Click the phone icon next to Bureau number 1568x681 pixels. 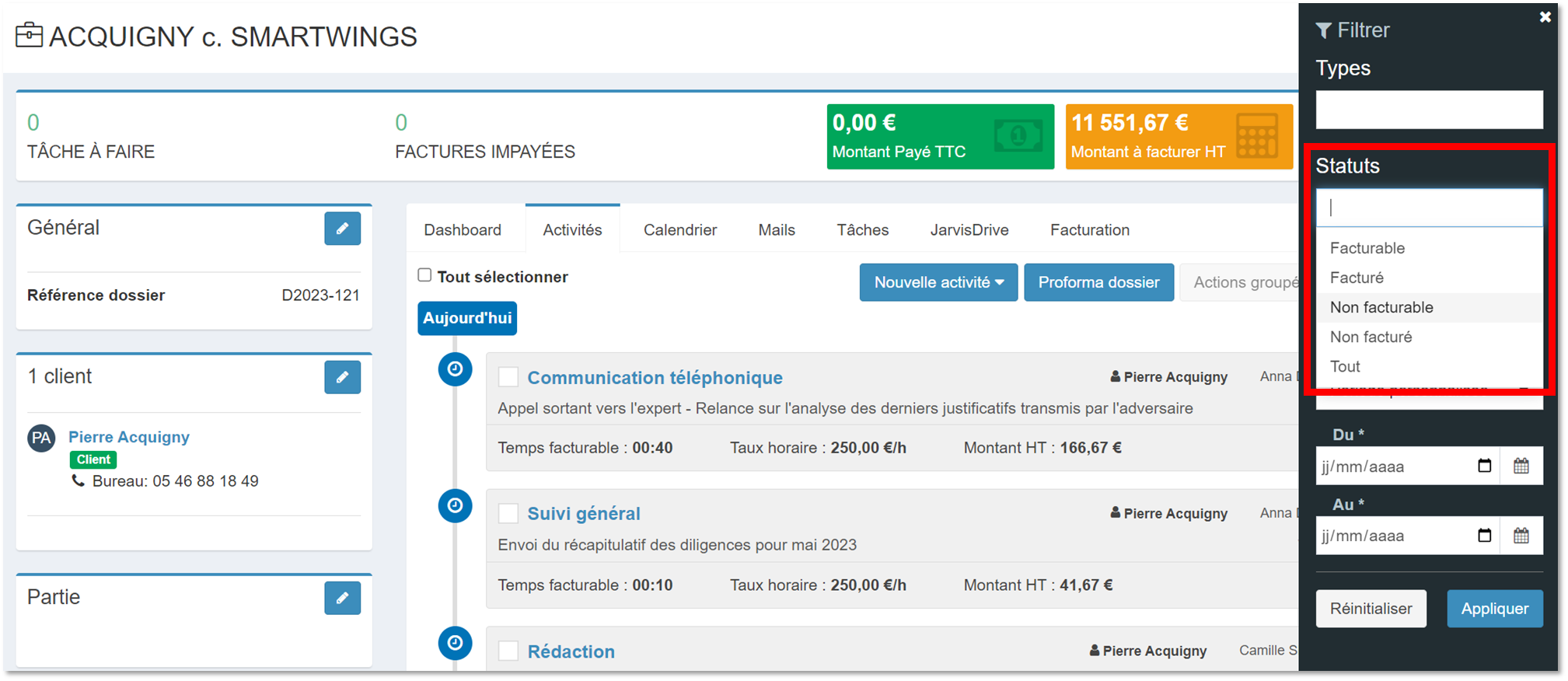(x=78, y=481)
